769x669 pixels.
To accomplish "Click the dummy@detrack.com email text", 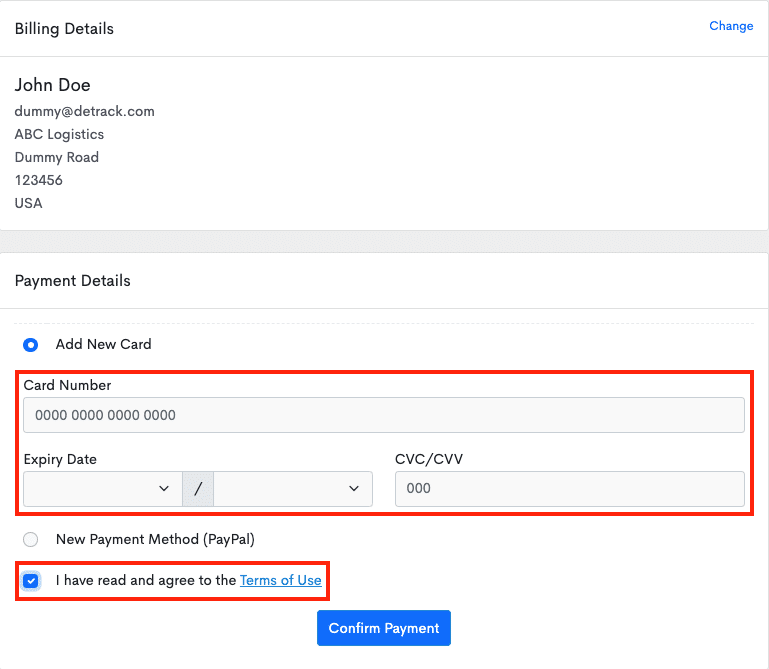I will [84, 111].
